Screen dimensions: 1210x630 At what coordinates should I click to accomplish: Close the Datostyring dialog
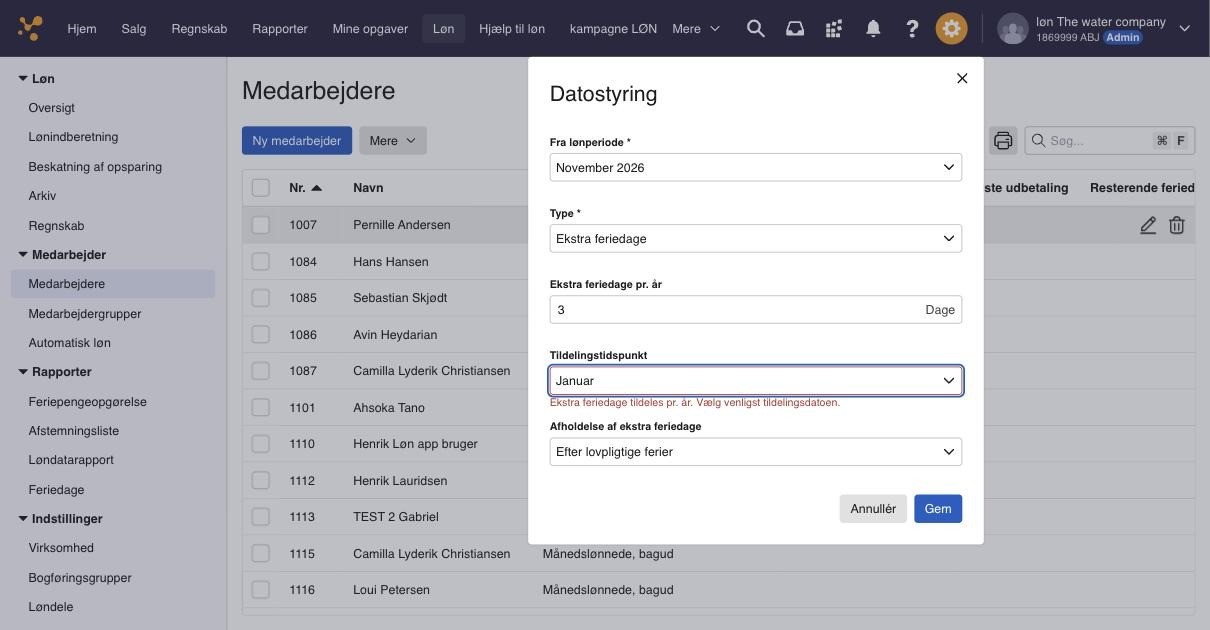962,78
